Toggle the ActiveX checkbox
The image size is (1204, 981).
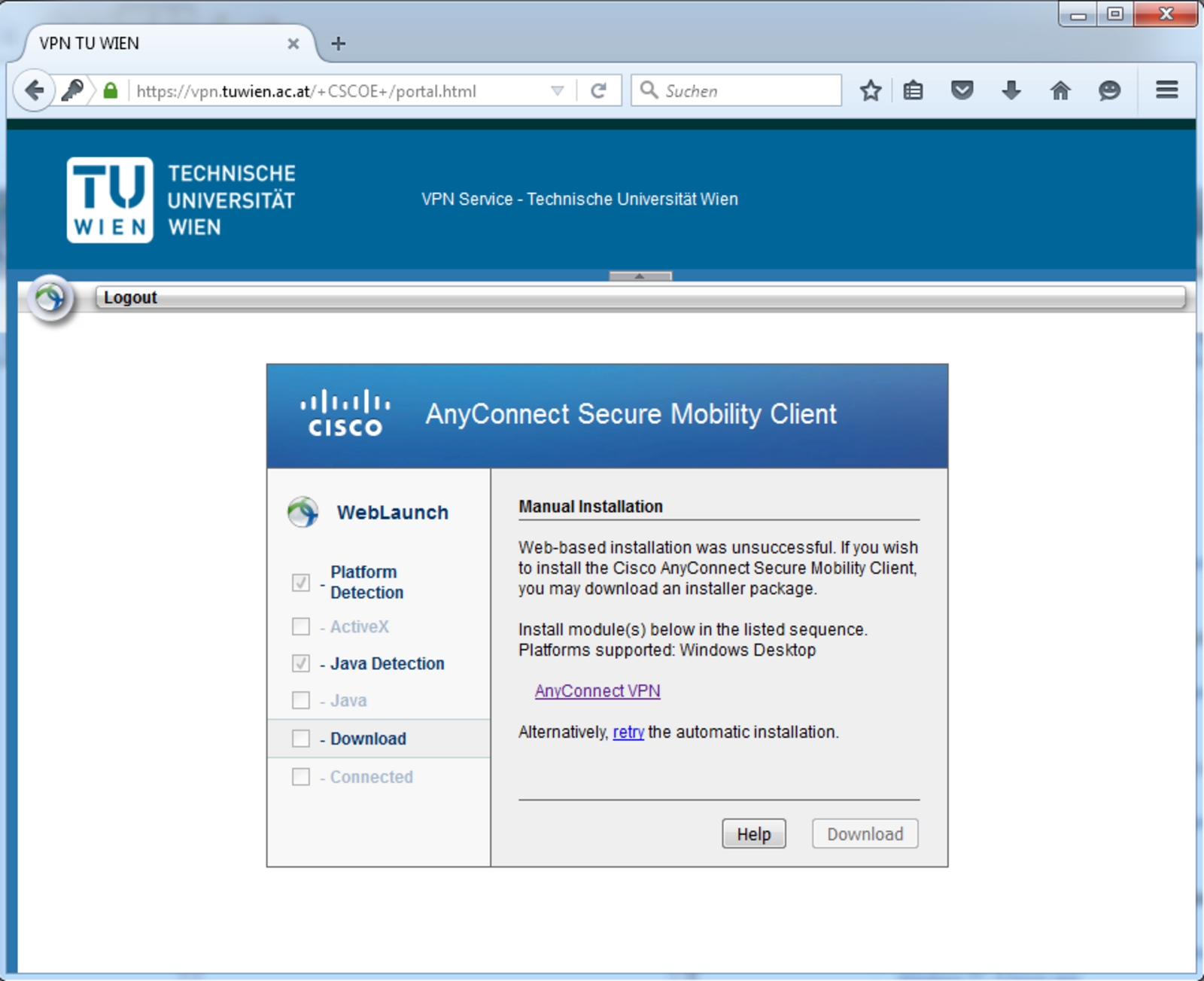(x=301, y=626)
